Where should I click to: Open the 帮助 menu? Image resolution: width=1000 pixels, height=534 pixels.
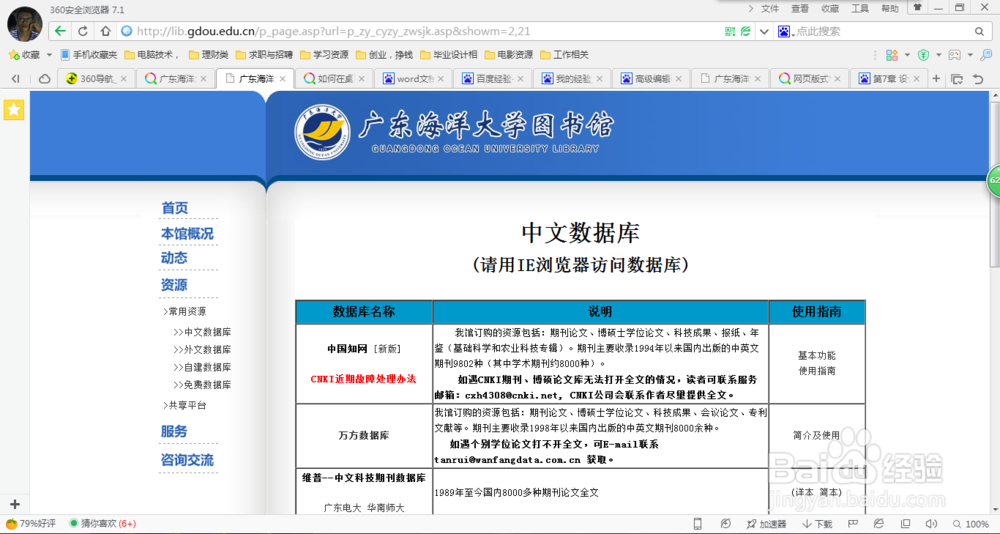click(x=890, y=8)
